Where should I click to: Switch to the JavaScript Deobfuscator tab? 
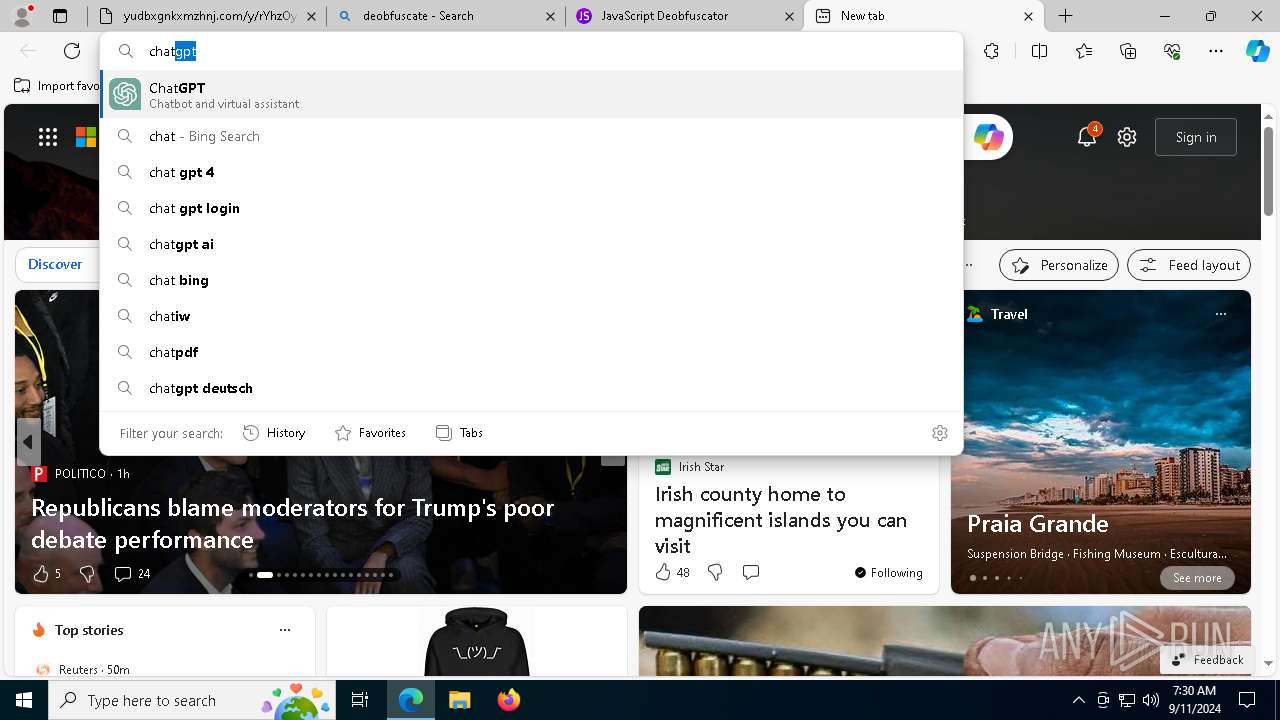coord(685,16)
